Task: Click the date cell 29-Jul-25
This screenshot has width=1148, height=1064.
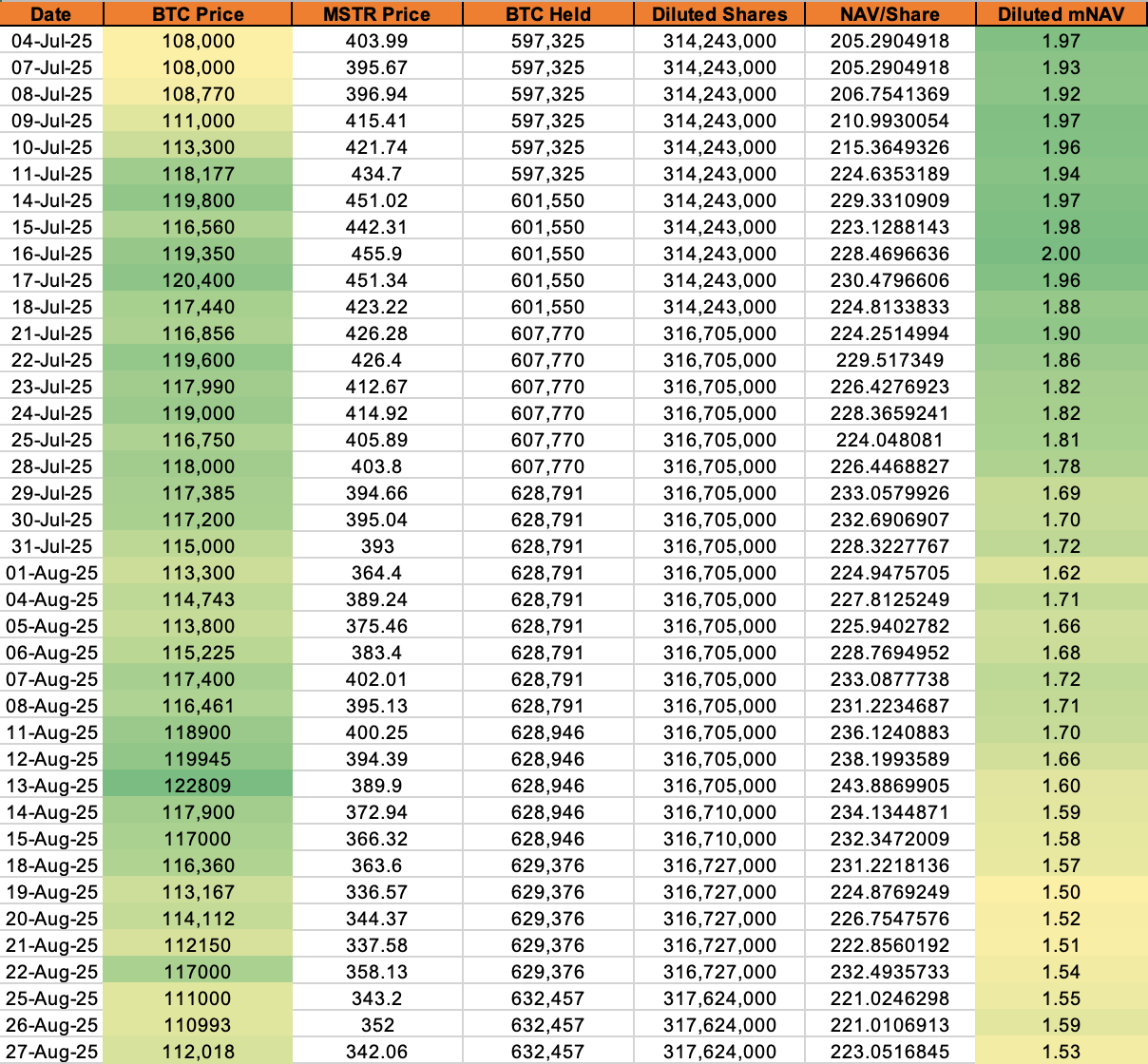Action: coord(50,493)
